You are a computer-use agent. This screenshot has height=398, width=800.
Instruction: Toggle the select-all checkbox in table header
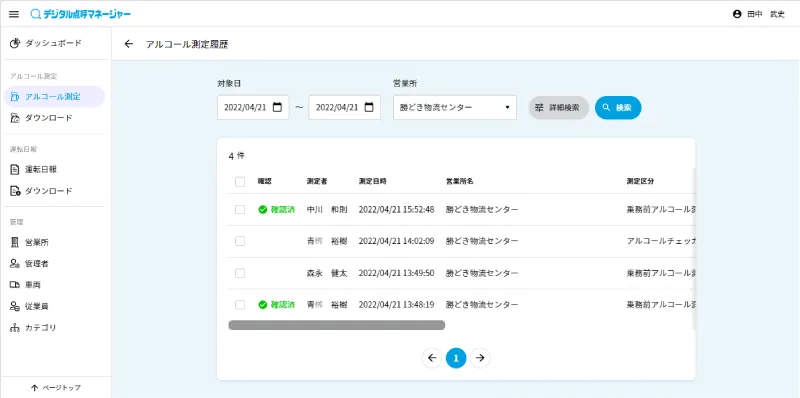(240, 182)
